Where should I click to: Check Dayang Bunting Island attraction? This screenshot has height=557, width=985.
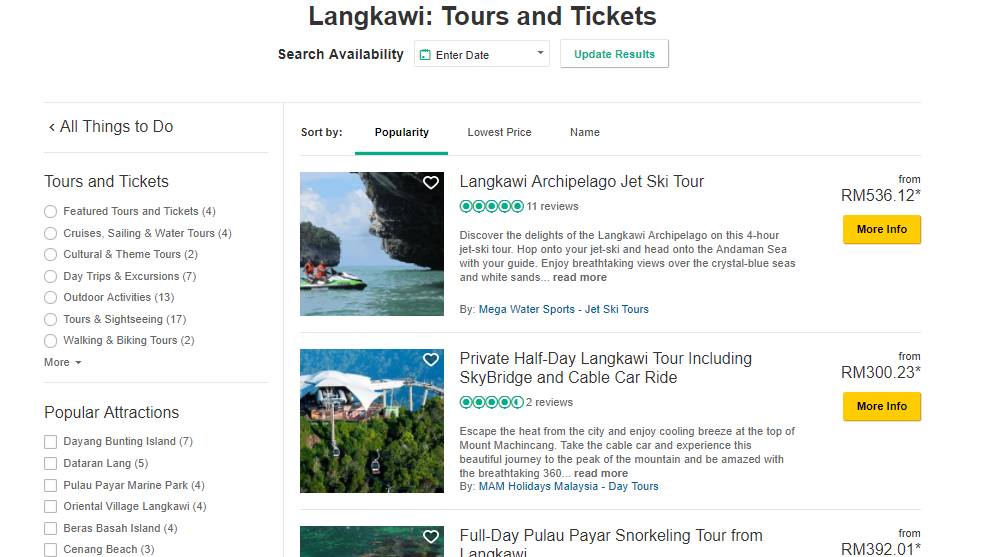point(50,442)
